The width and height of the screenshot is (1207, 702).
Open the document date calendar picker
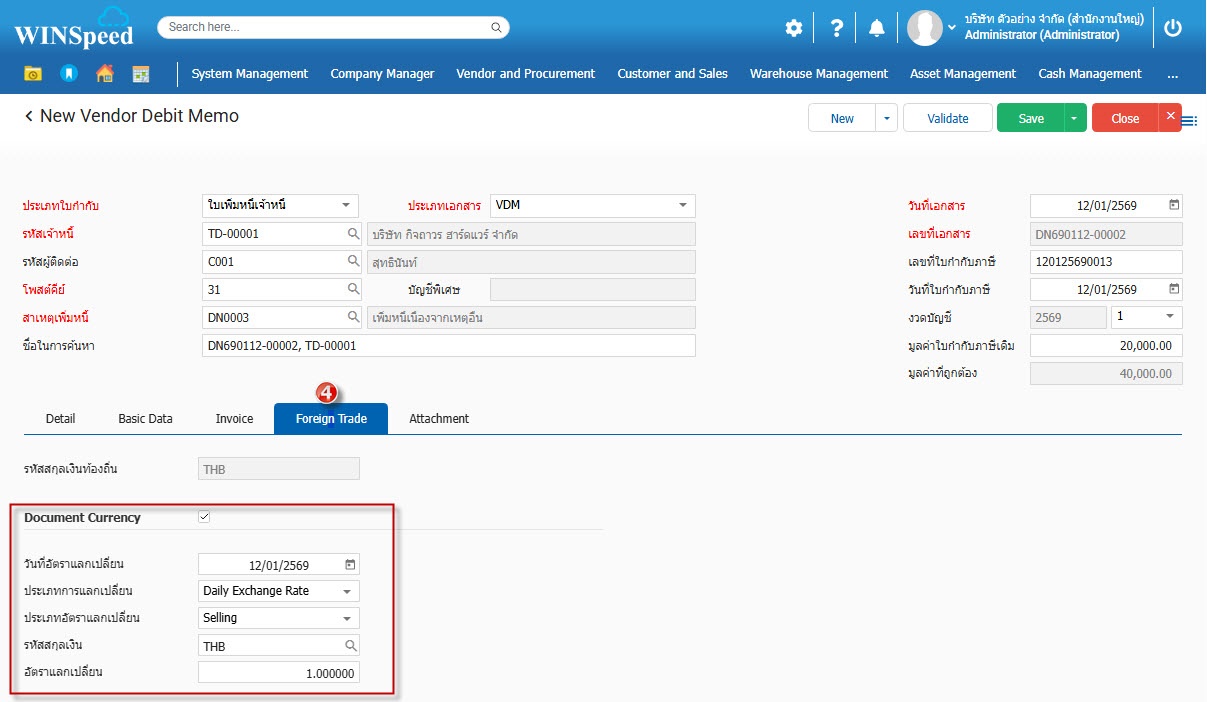1174,205
